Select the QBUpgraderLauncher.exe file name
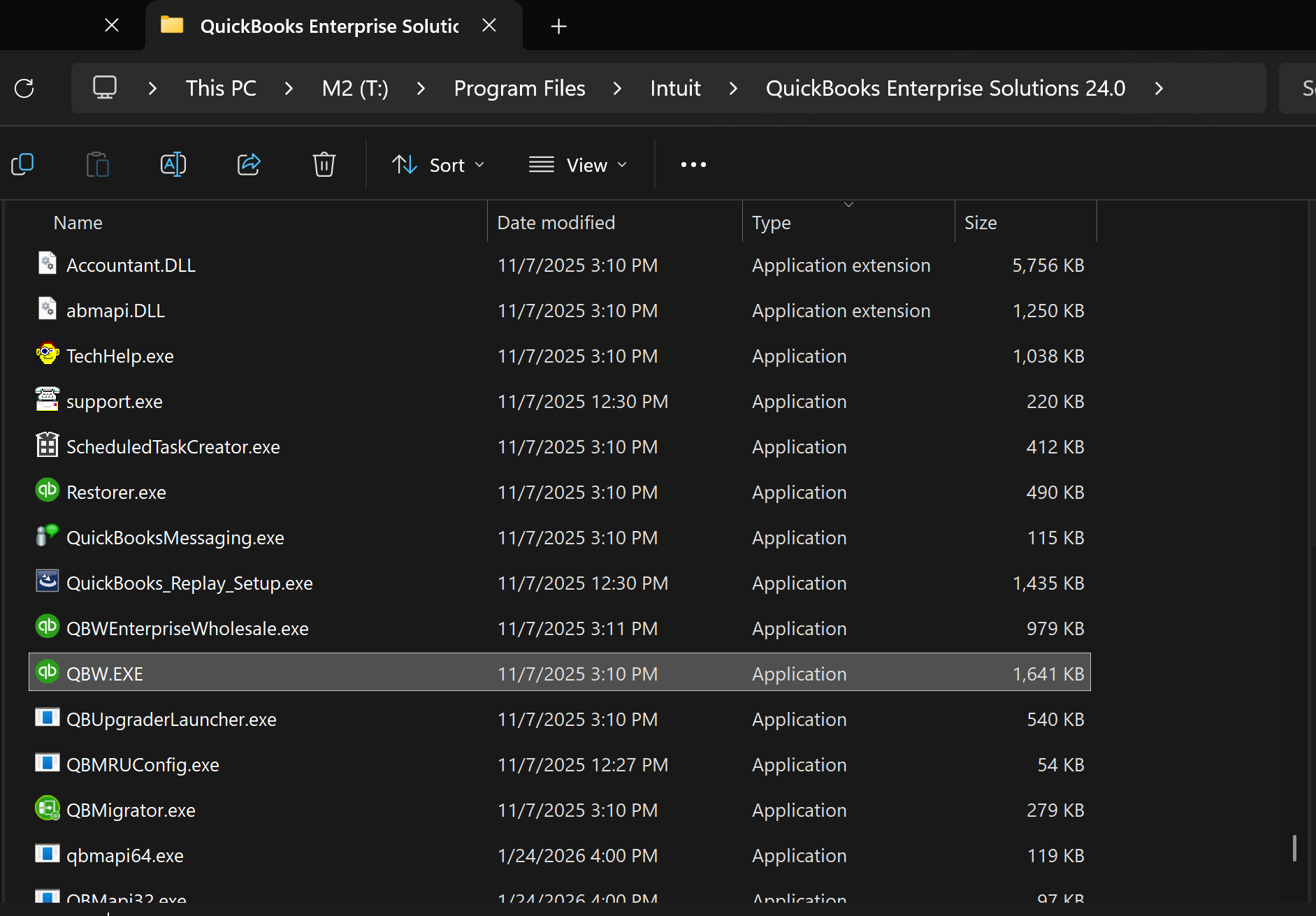 [x=171, y=720]
